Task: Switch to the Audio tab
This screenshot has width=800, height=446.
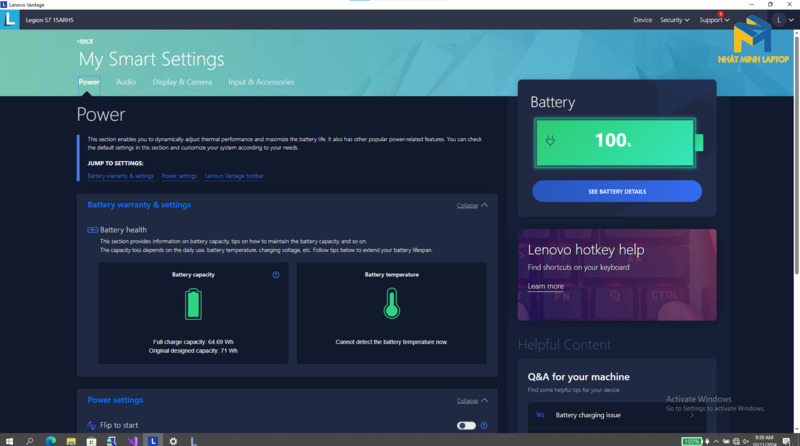Action: (126, 82)
